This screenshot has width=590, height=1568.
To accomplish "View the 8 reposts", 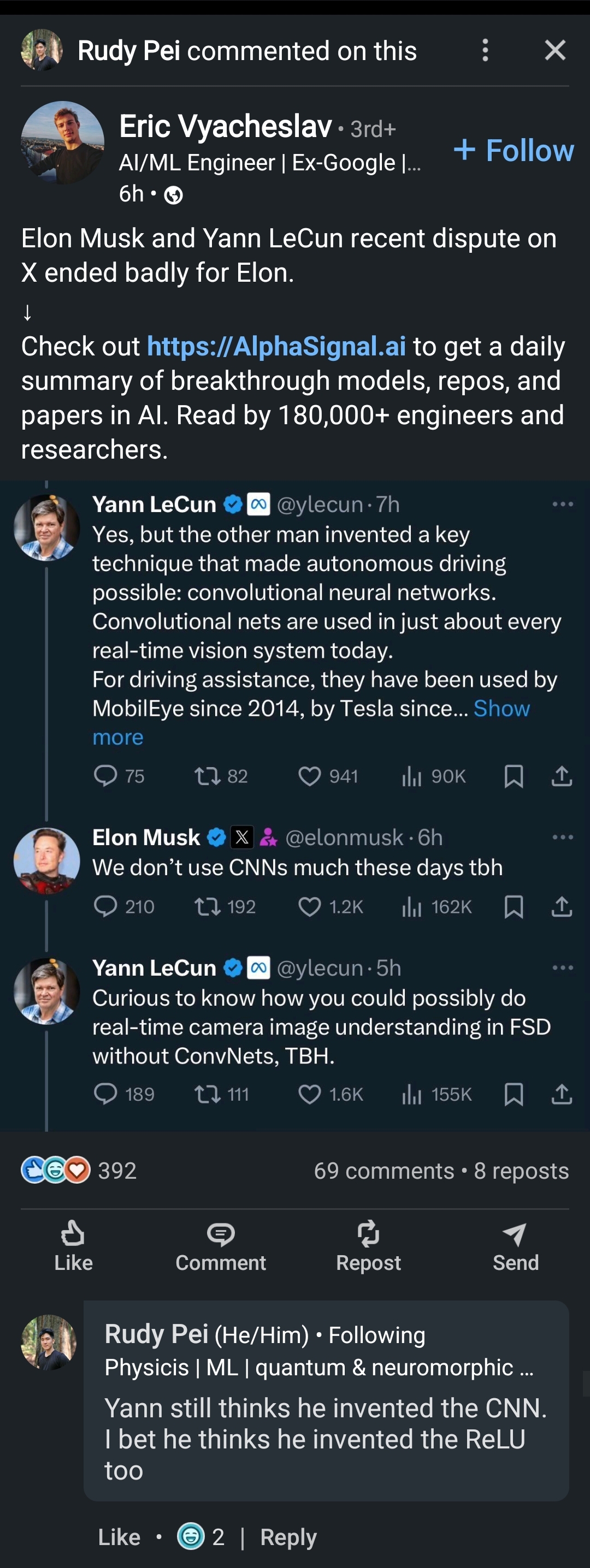I will coord(521,1171).
